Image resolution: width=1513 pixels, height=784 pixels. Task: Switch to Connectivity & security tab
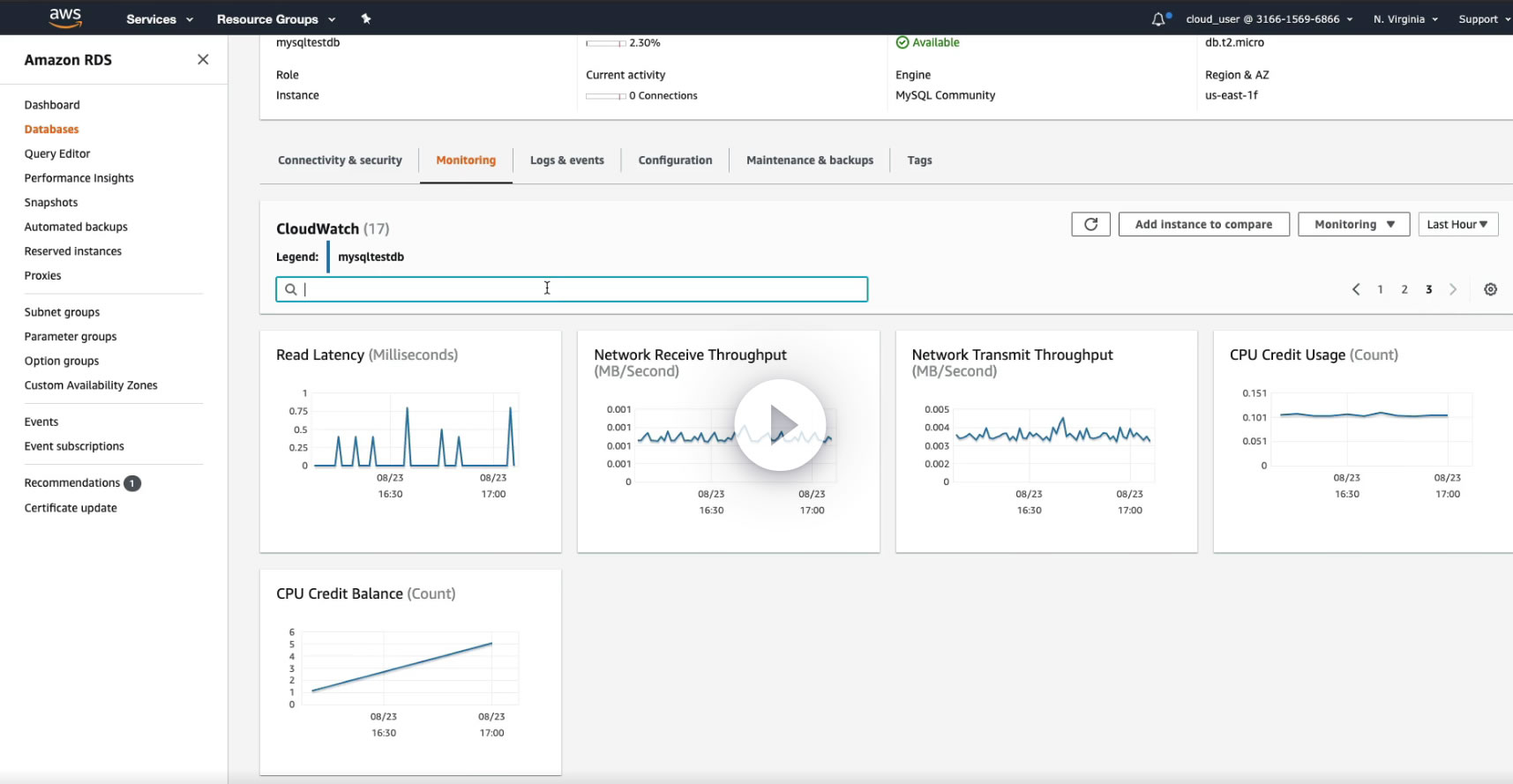(x=340, y=161)
